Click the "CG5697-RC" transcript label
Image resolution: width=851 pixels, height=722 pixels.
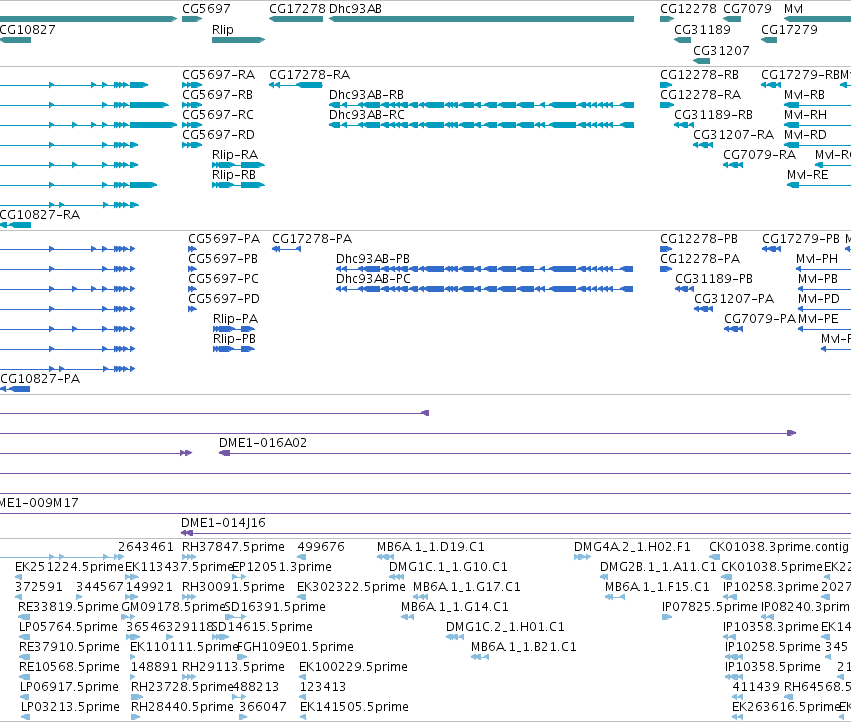click(218, 115)
